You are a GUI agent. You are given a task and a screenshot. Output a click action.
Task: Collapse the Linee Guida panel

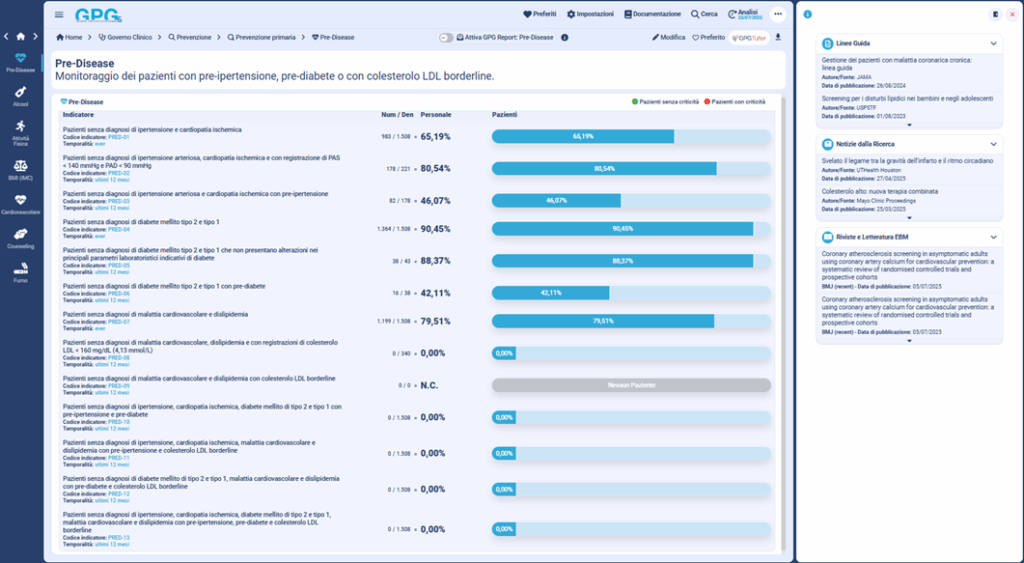[993, 44]
